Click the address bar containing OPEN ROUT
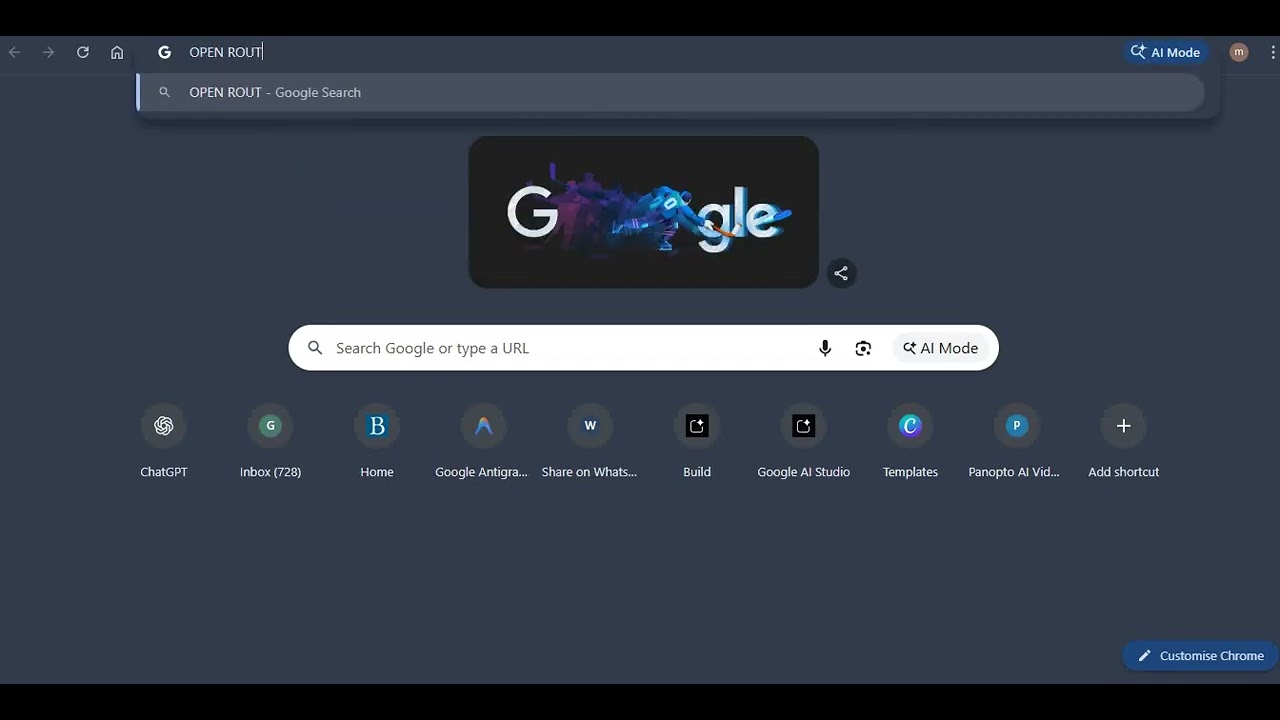Screen dimensions: 1280x720 pyautogui.click(x=640, y=52)
